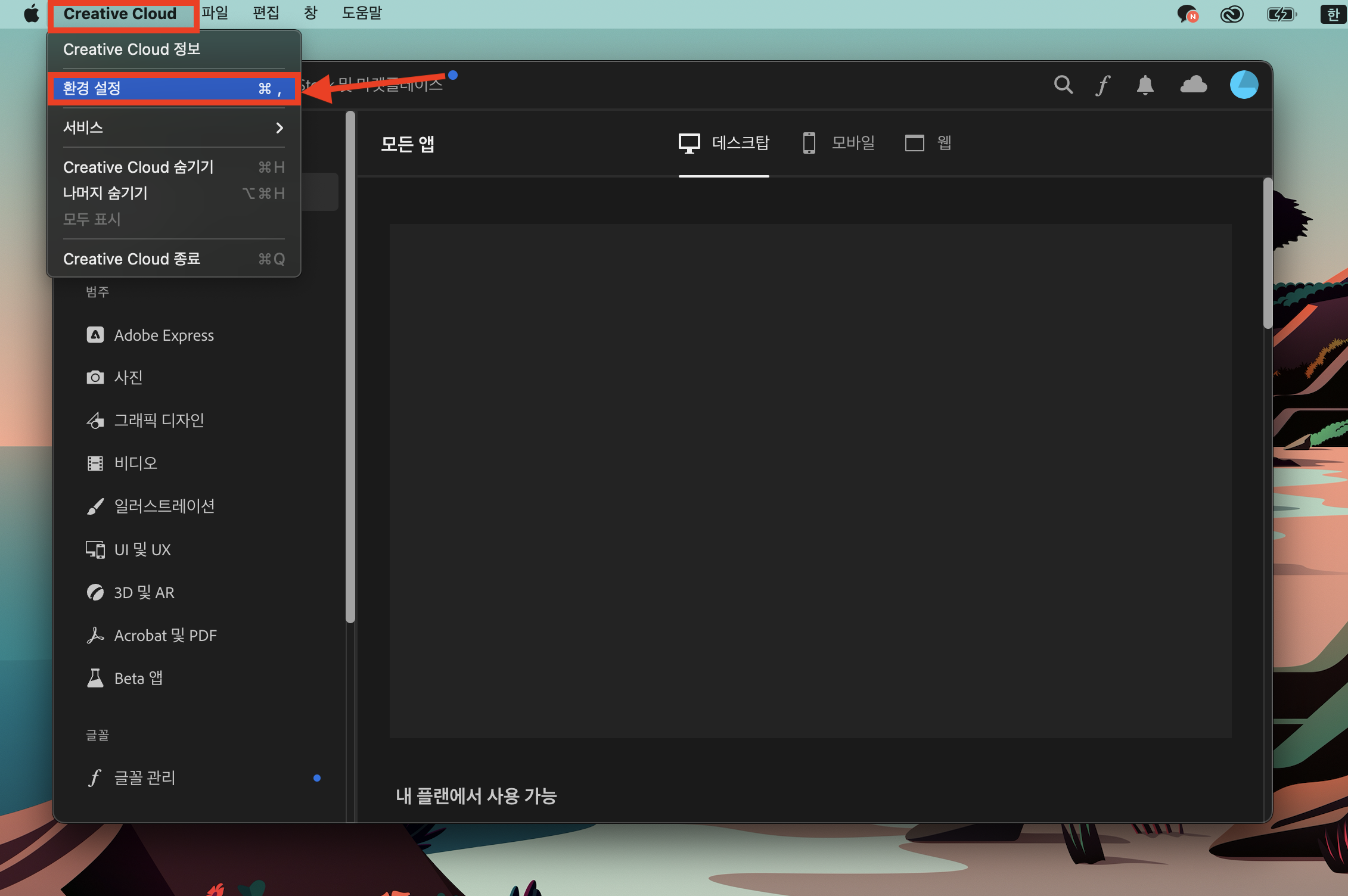Image resolution: width=1348 pixels, height=896 pixels.
Task: Click the main content vertical scrollbar
Action: tap(1268, 253)
